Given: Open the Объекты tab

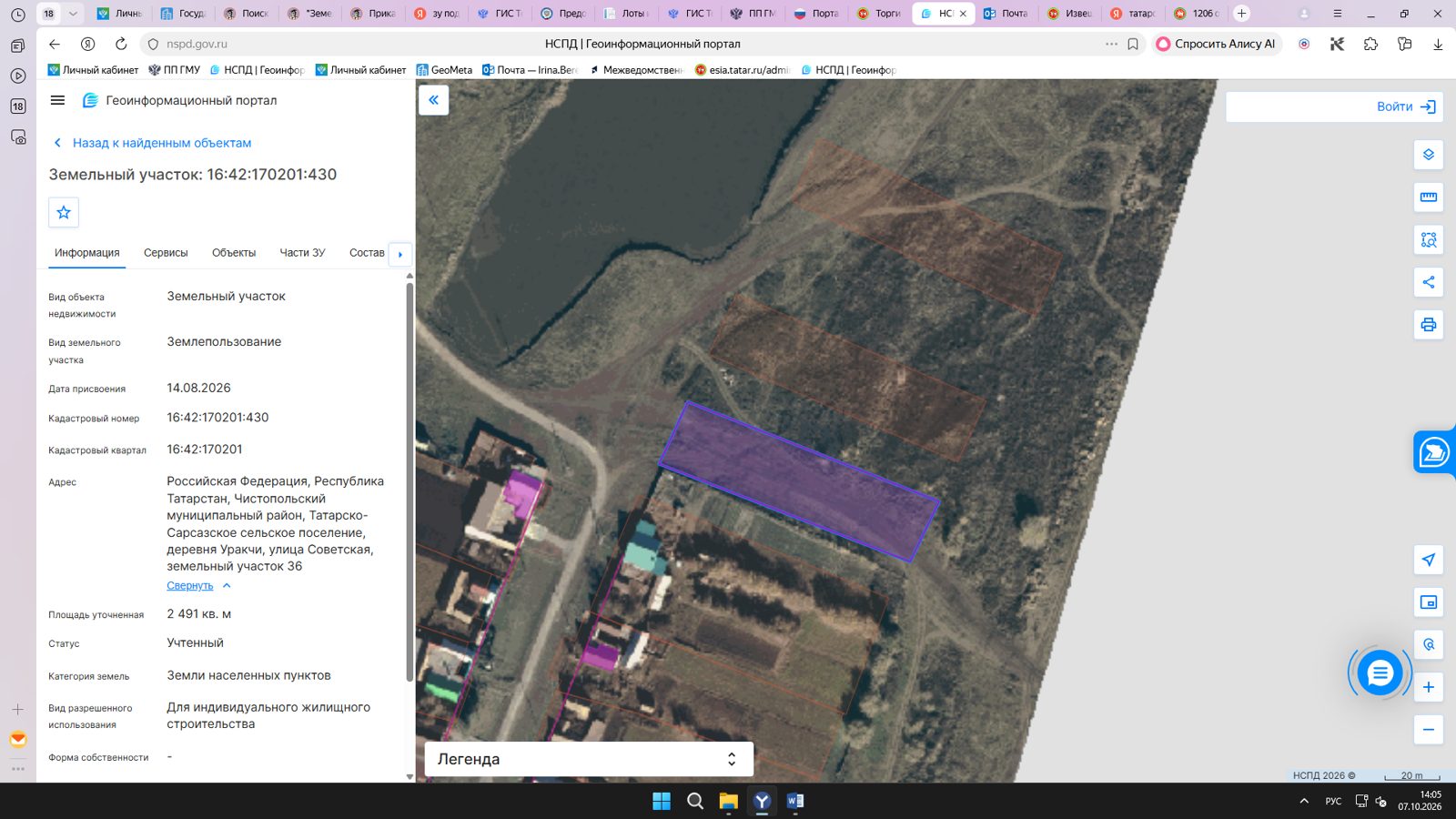Looking at the screenshot, I should (234, 253).
